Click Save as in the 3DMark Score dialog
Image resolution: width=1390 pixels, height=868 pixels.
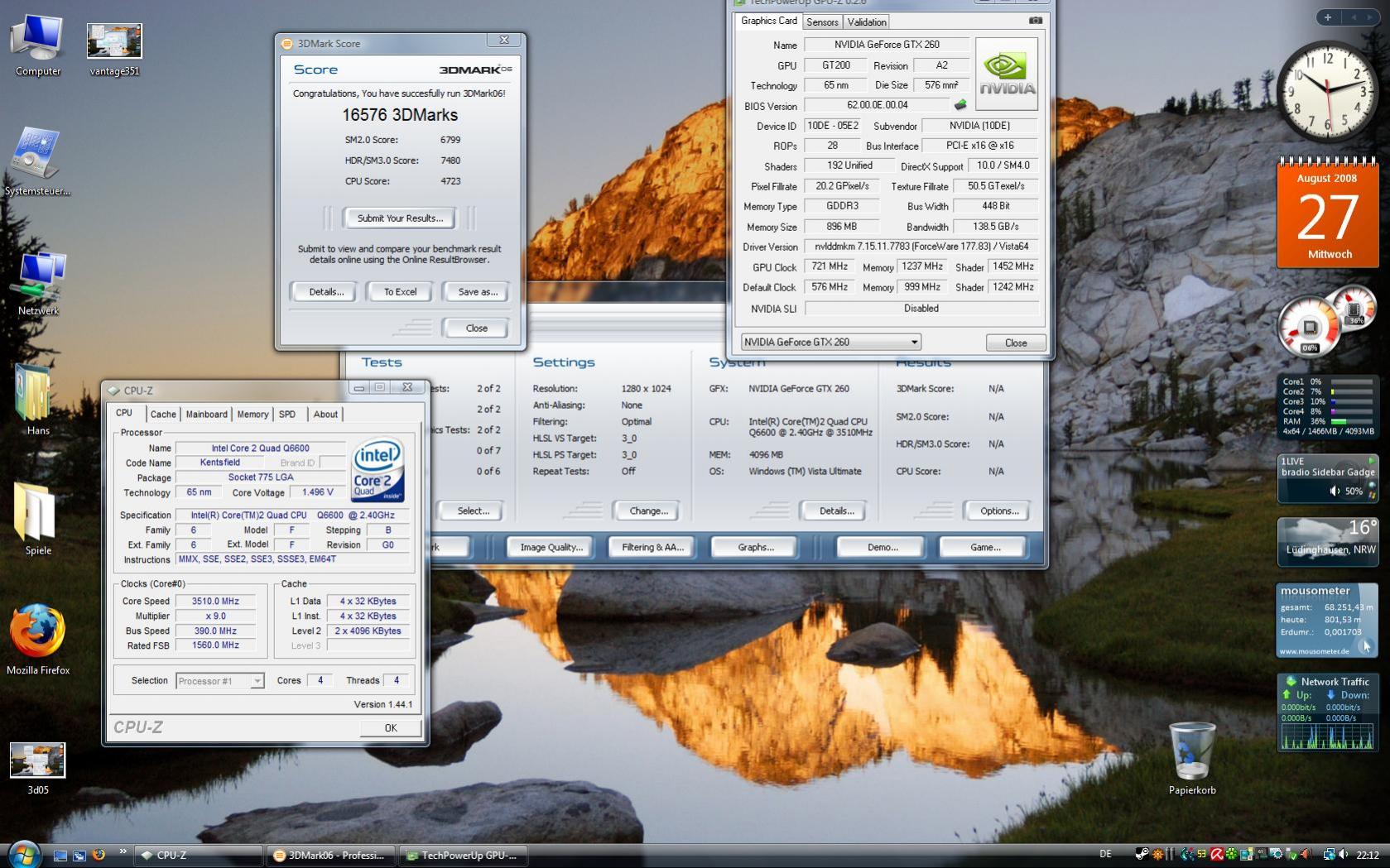(478, 292)
